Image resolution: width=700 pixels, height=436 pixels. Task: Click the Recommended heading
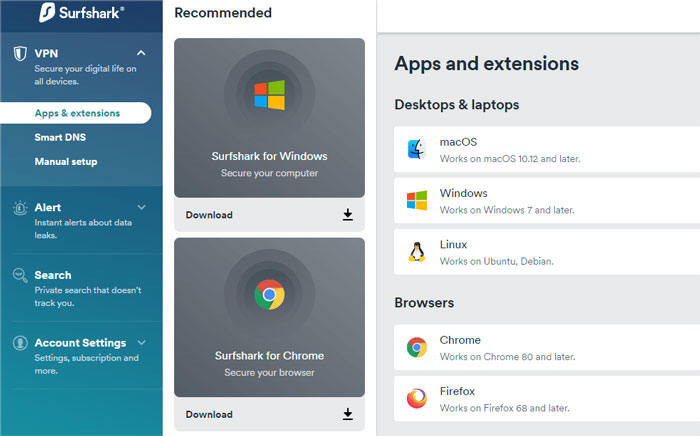click(x=223, y=13)
